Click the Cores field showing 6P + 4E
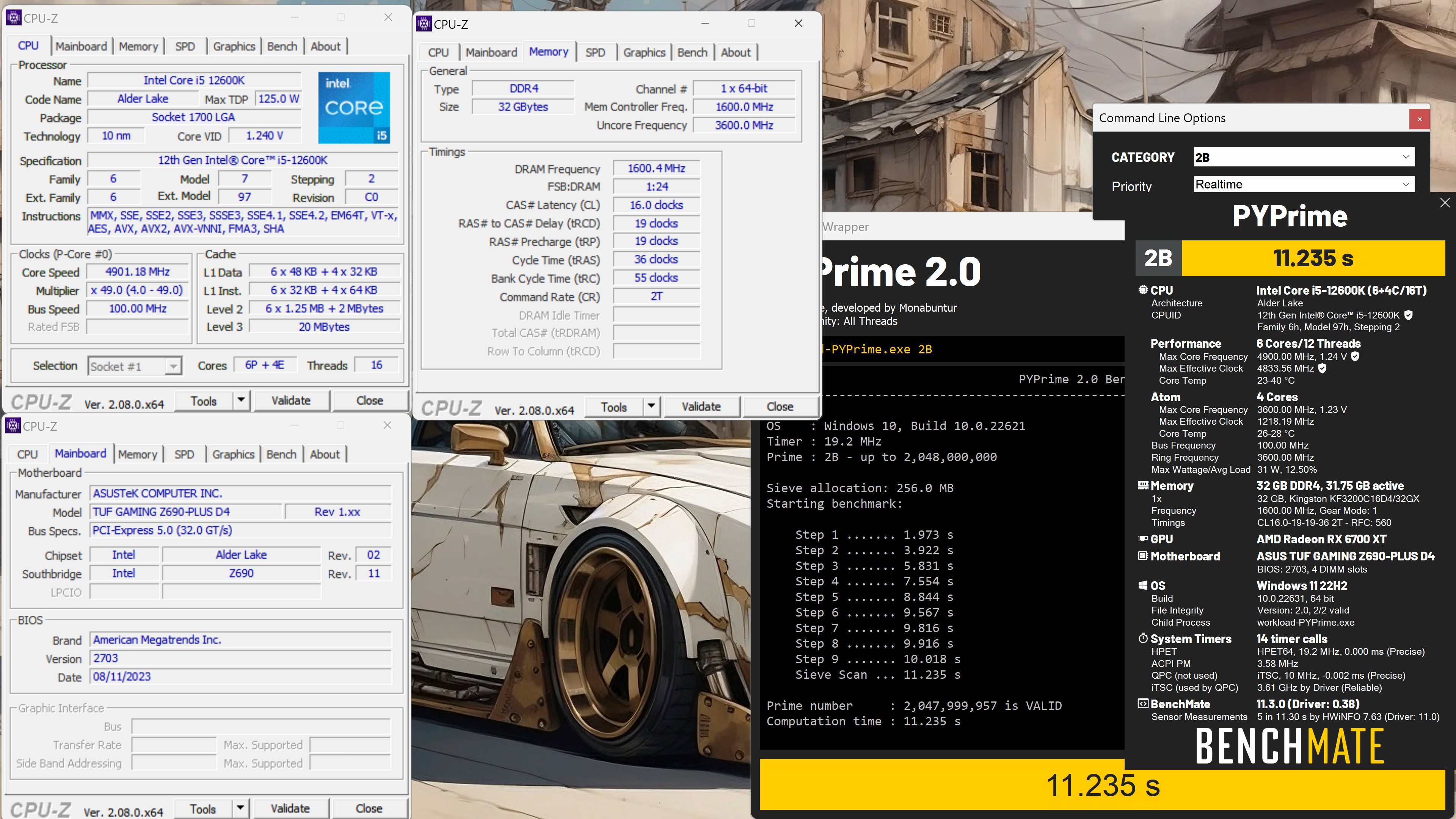The height and width of the screenshot is (819, 1456). pyautogui.click(x=265, y=365)
